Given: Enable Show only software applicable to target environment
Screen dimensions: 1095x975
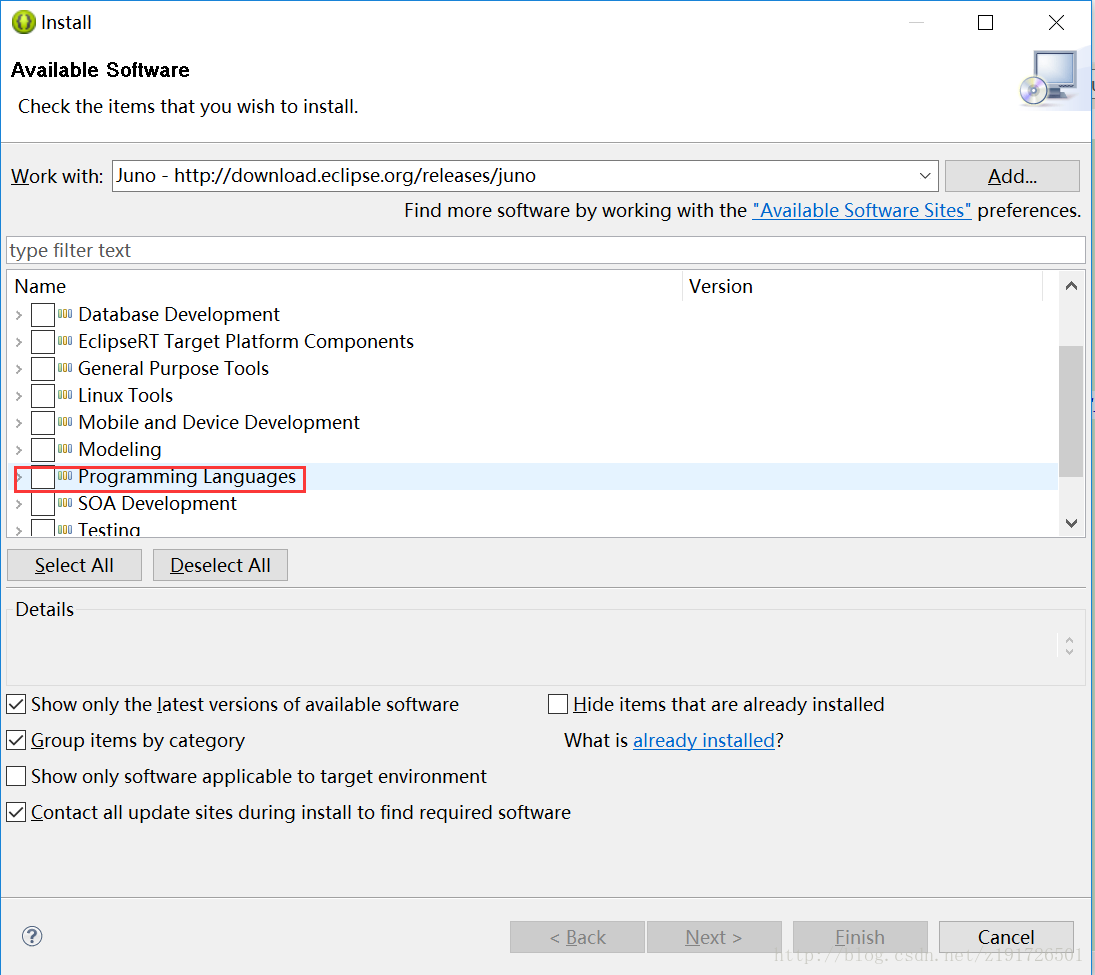Looking at the screenshot, I should pos(16,777).
